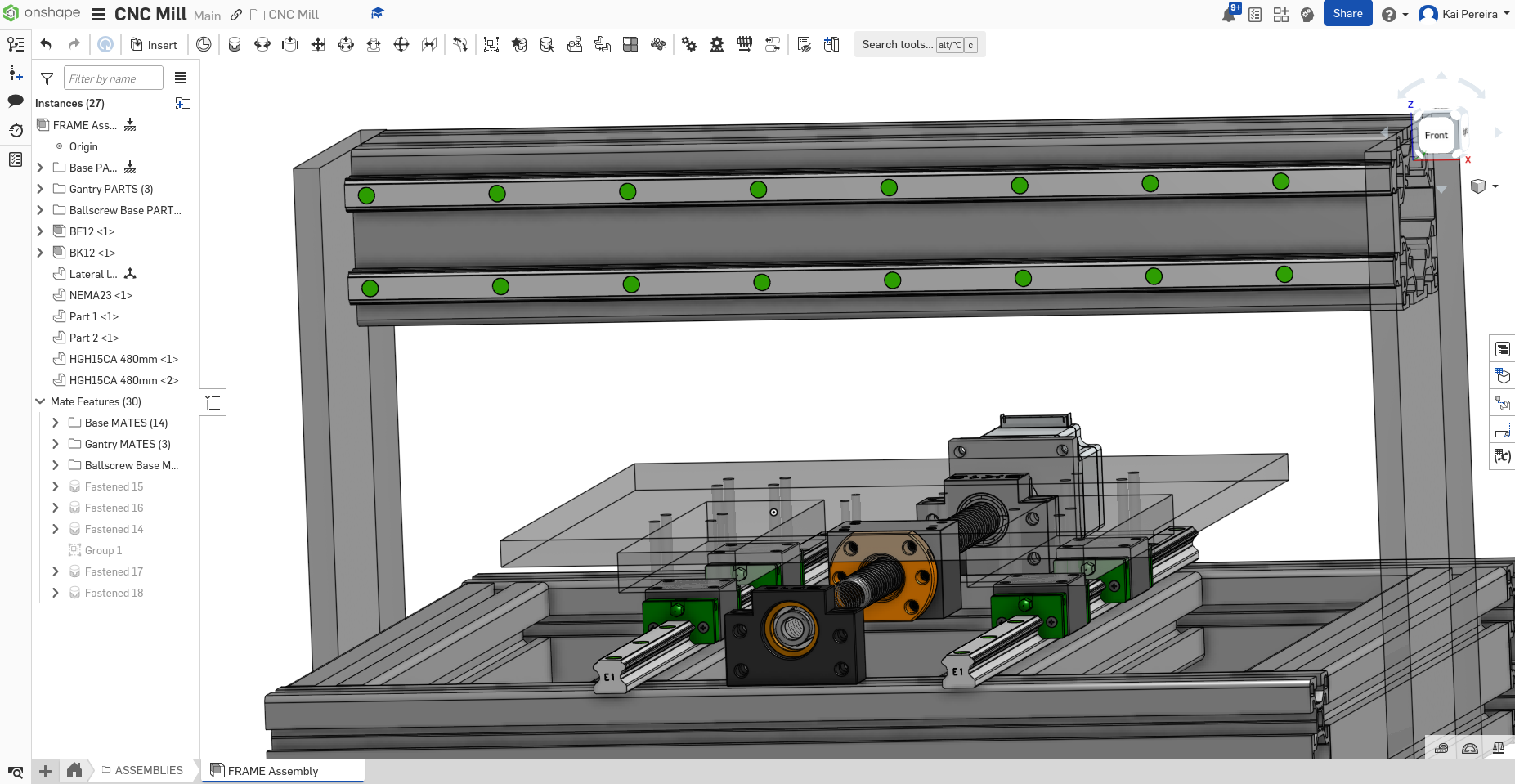Expand the Gantry PARTS (3) folder
The image size is (1515, 784).
click(x=40, y=189)
